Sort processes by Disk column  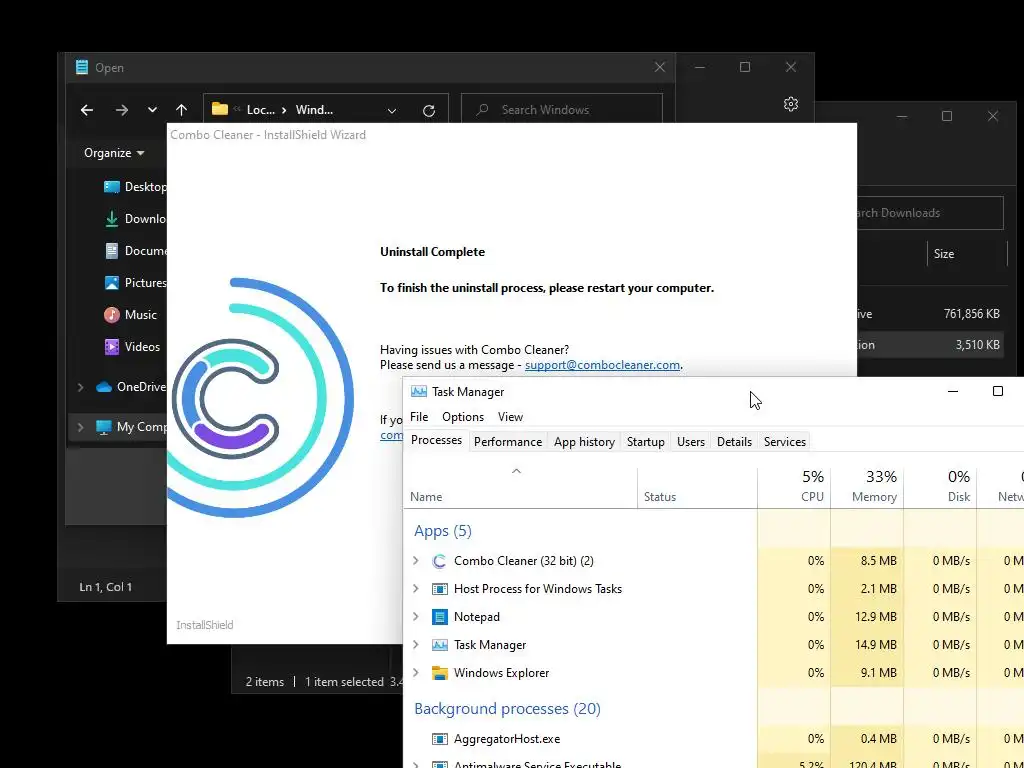[x=940, y=486]
